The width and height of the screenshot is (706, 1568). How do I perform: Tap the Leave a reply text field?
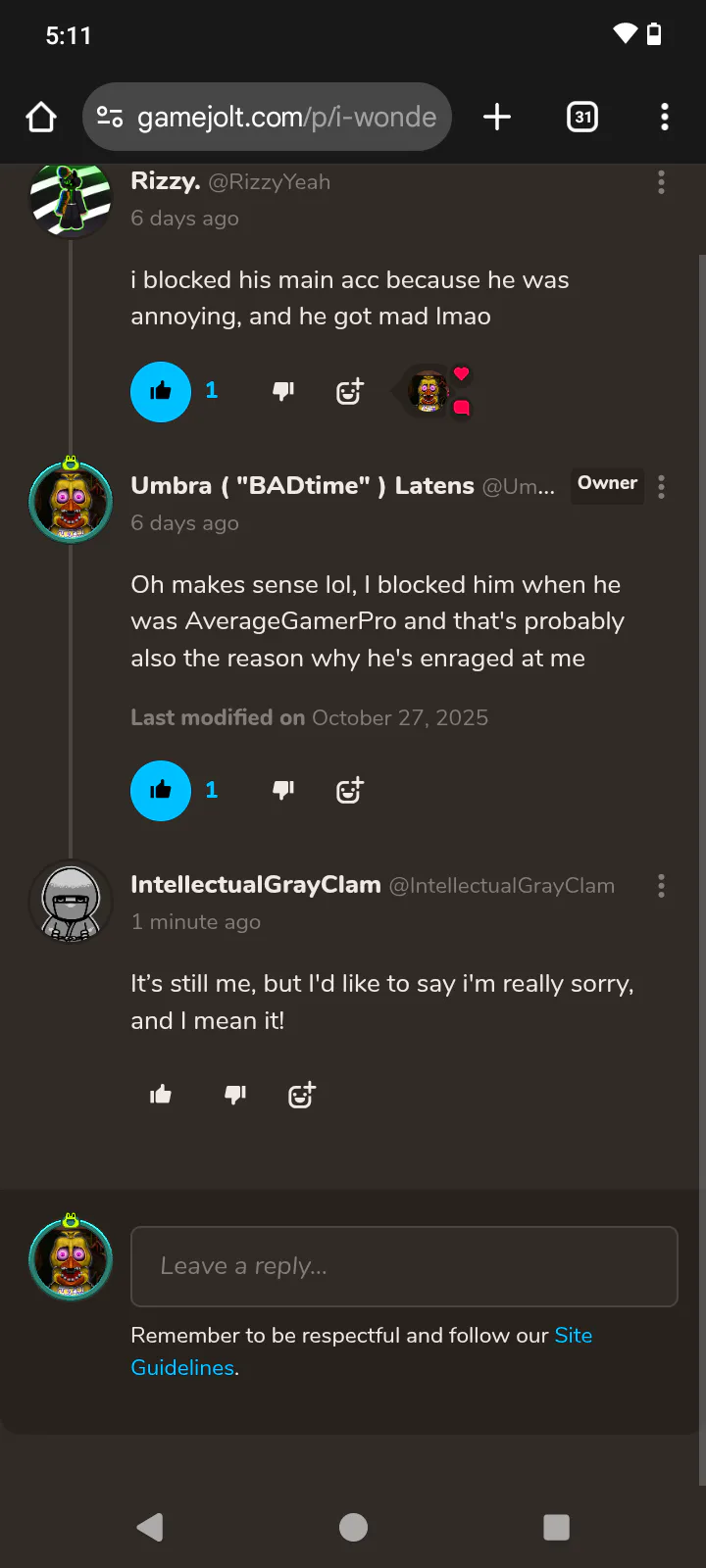[404, 1266]
